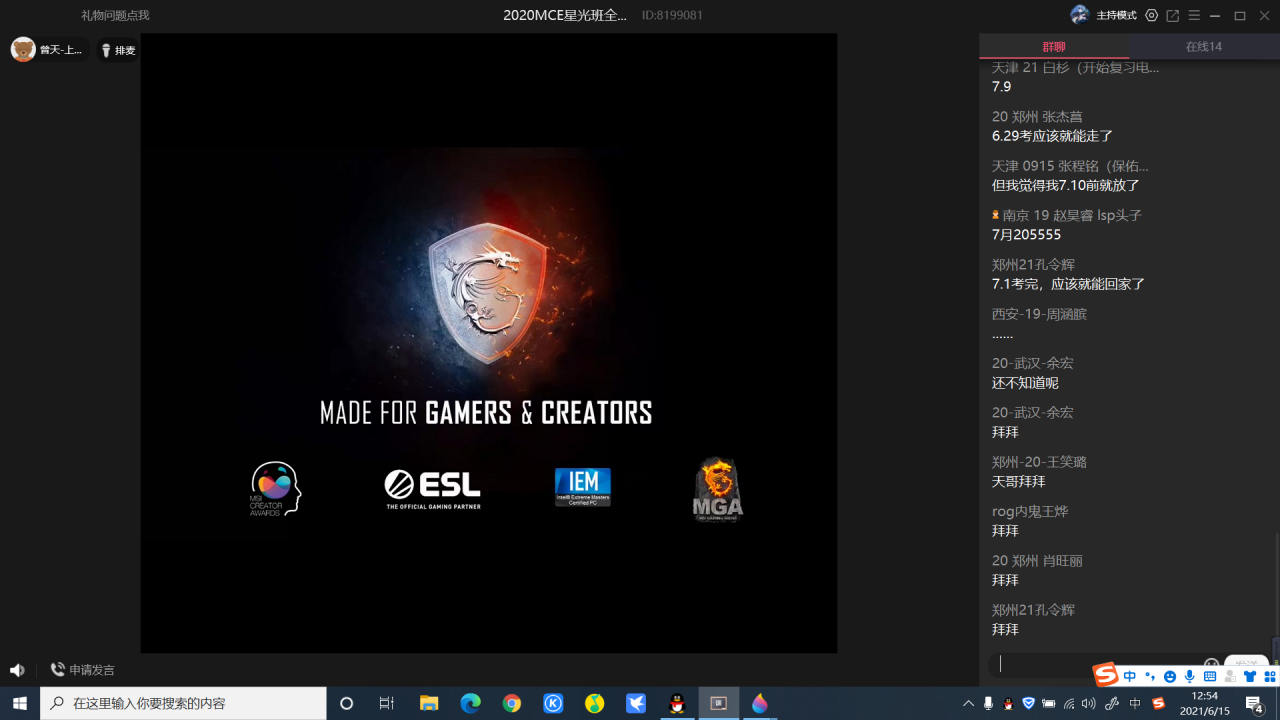Open the hamburger menu in title bar

click(x=1194, y=15)
